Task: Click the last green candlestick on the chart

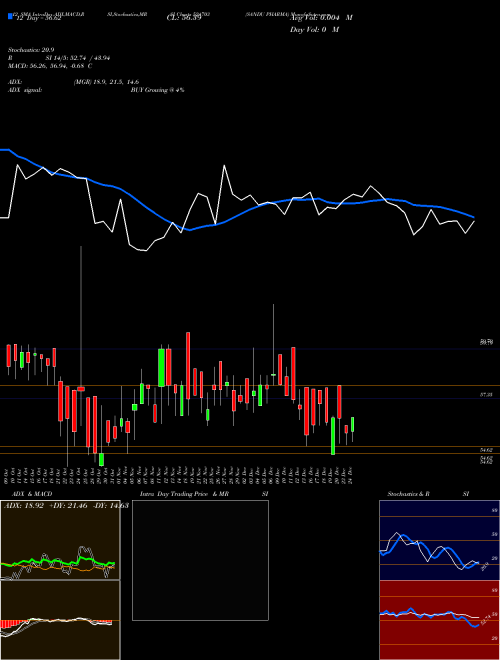Action: coord(353,424)
